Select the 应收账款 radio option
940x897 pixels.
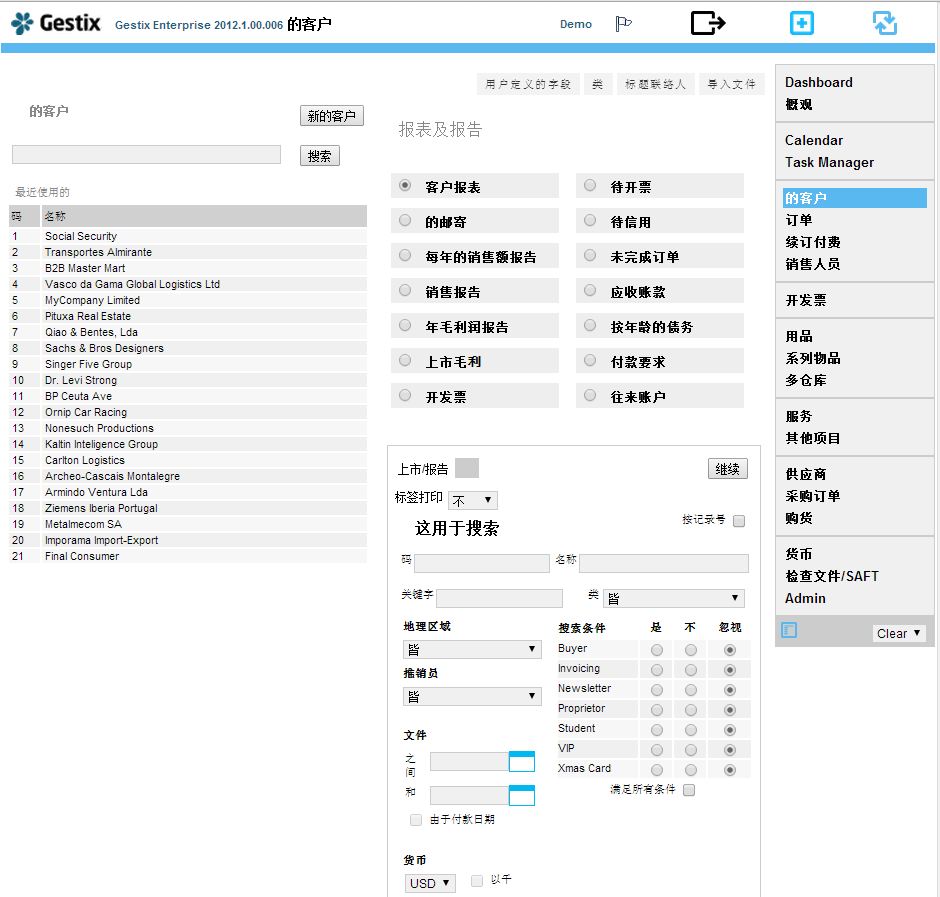click(x=590, y=290)
